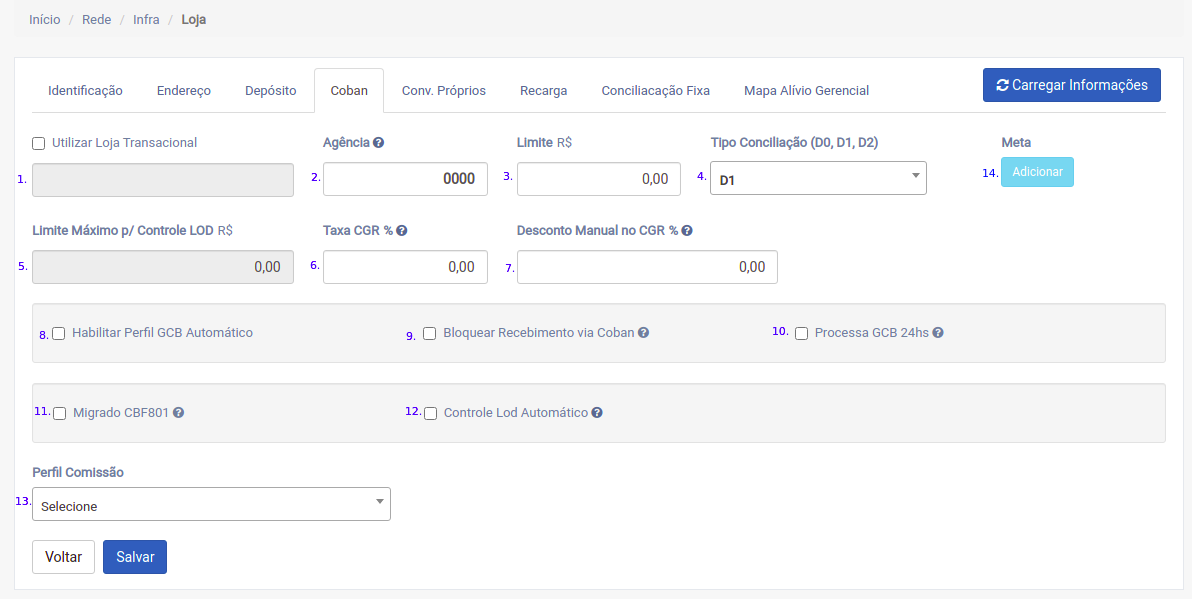Click the Carregar Informações button

click(1071, 86)
